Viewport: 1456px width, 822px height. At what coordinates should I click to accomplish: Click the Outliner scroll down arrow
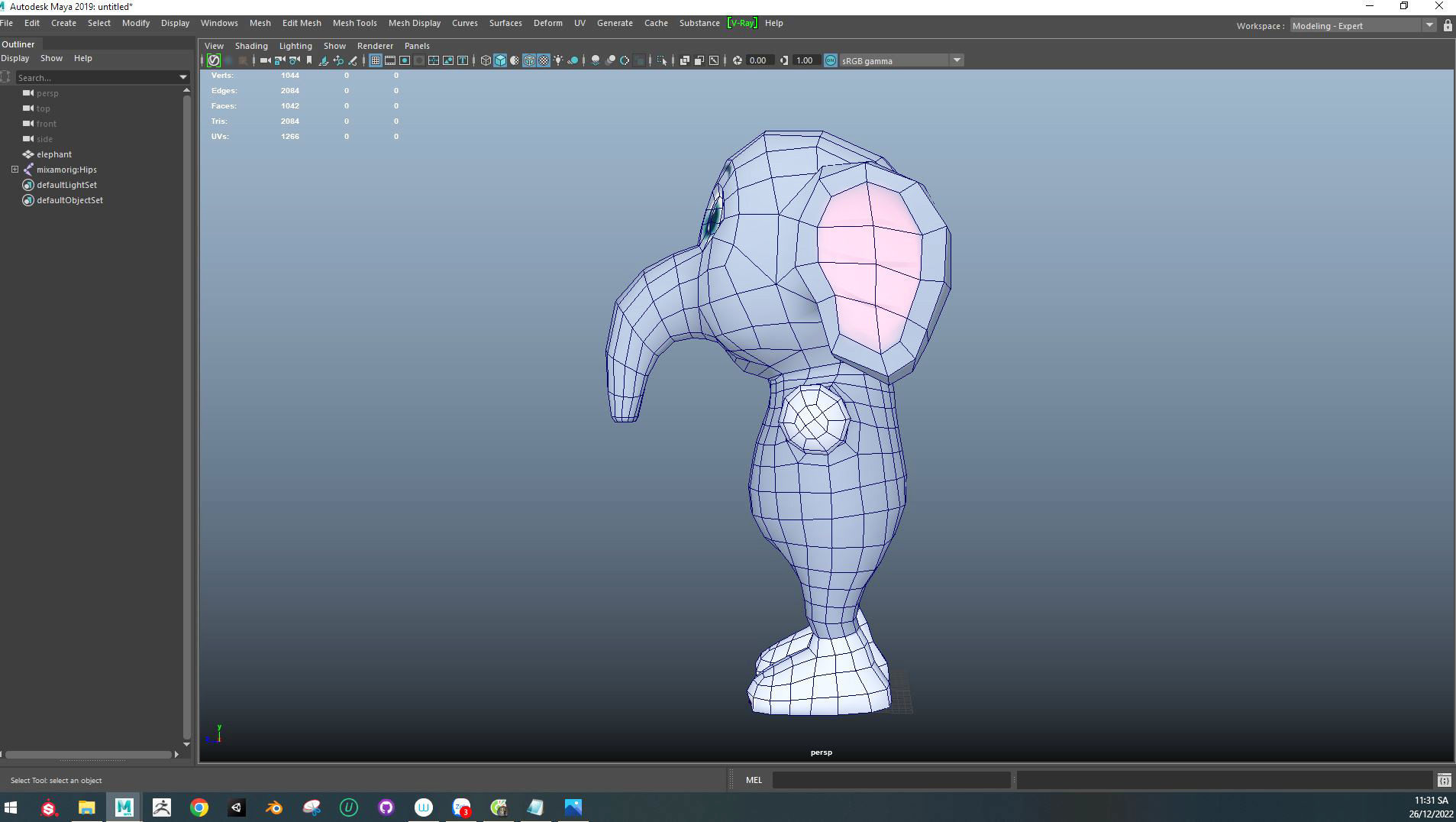coord(186,743)
